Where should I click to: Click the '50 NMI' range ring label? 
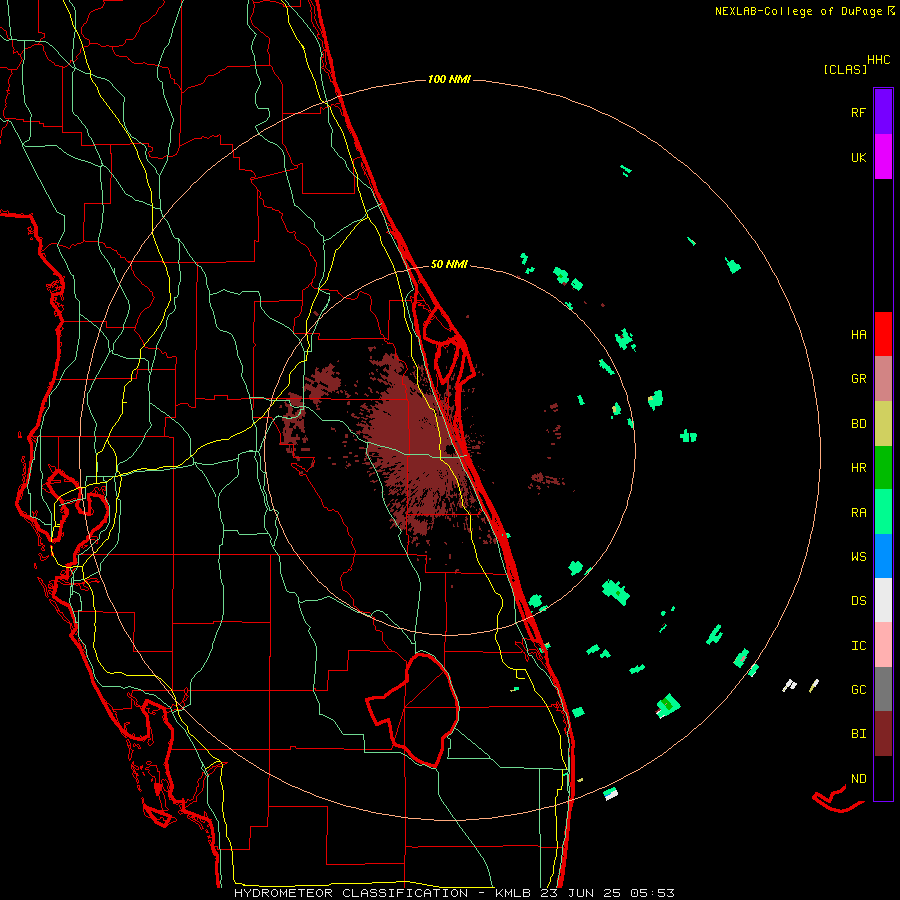449,264
